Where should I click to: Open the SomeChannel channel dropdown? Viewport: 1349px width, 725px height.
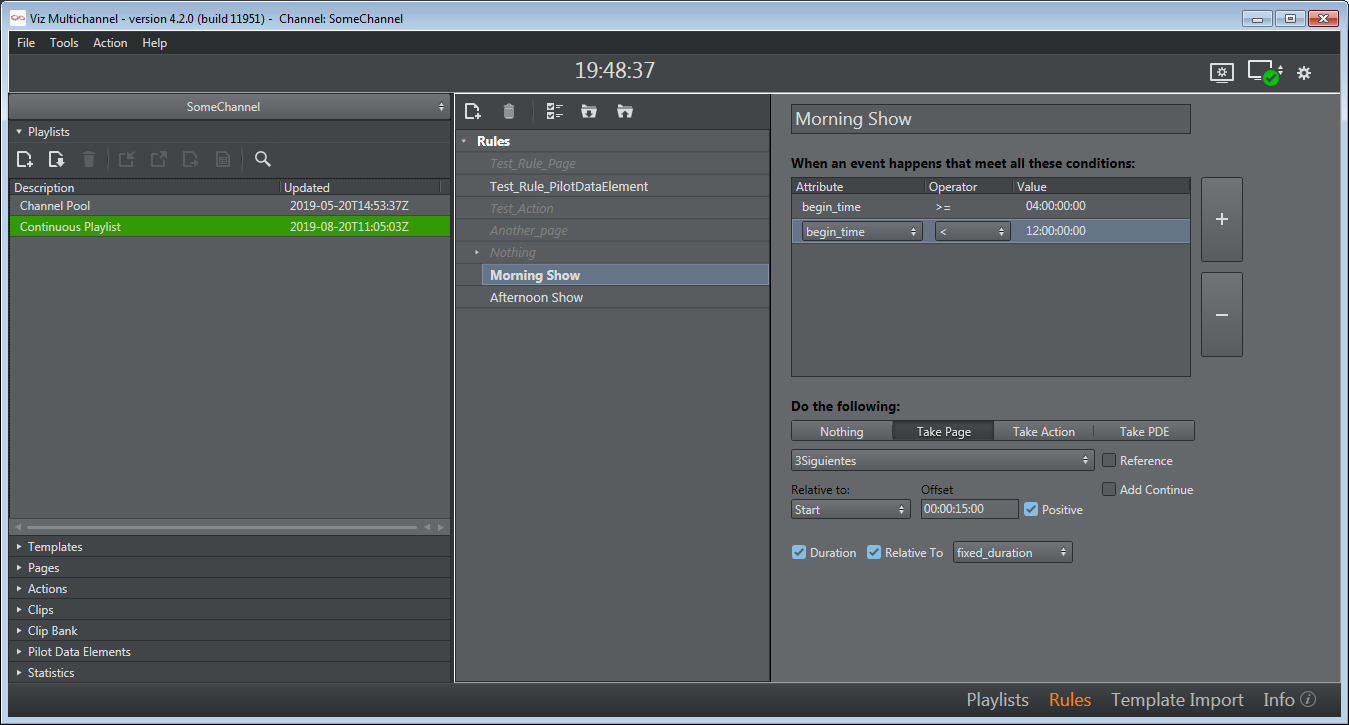click(229, 107)
